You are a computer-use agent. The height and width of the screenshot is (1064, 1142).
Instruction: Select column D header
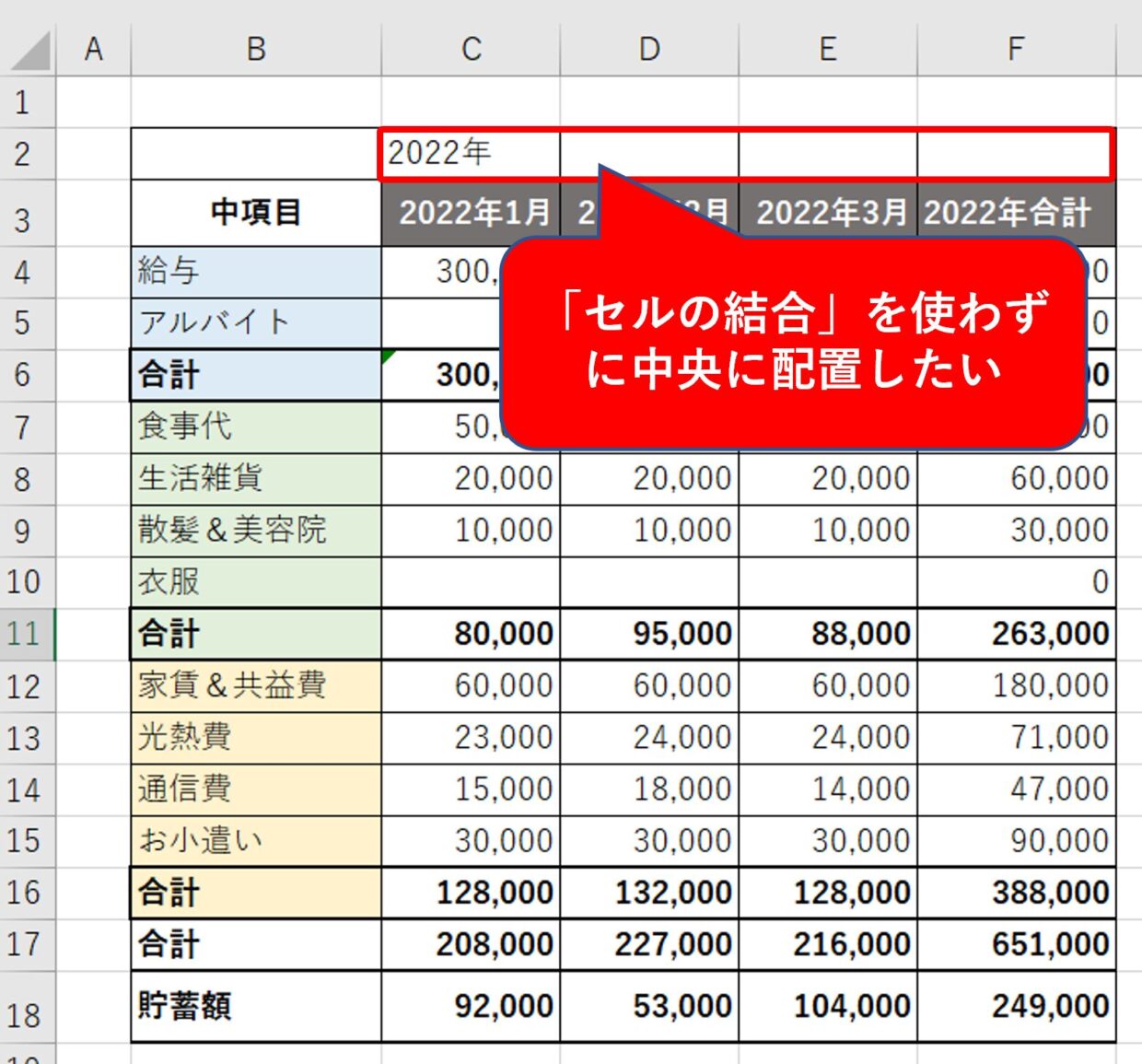[x=649, y=50]
